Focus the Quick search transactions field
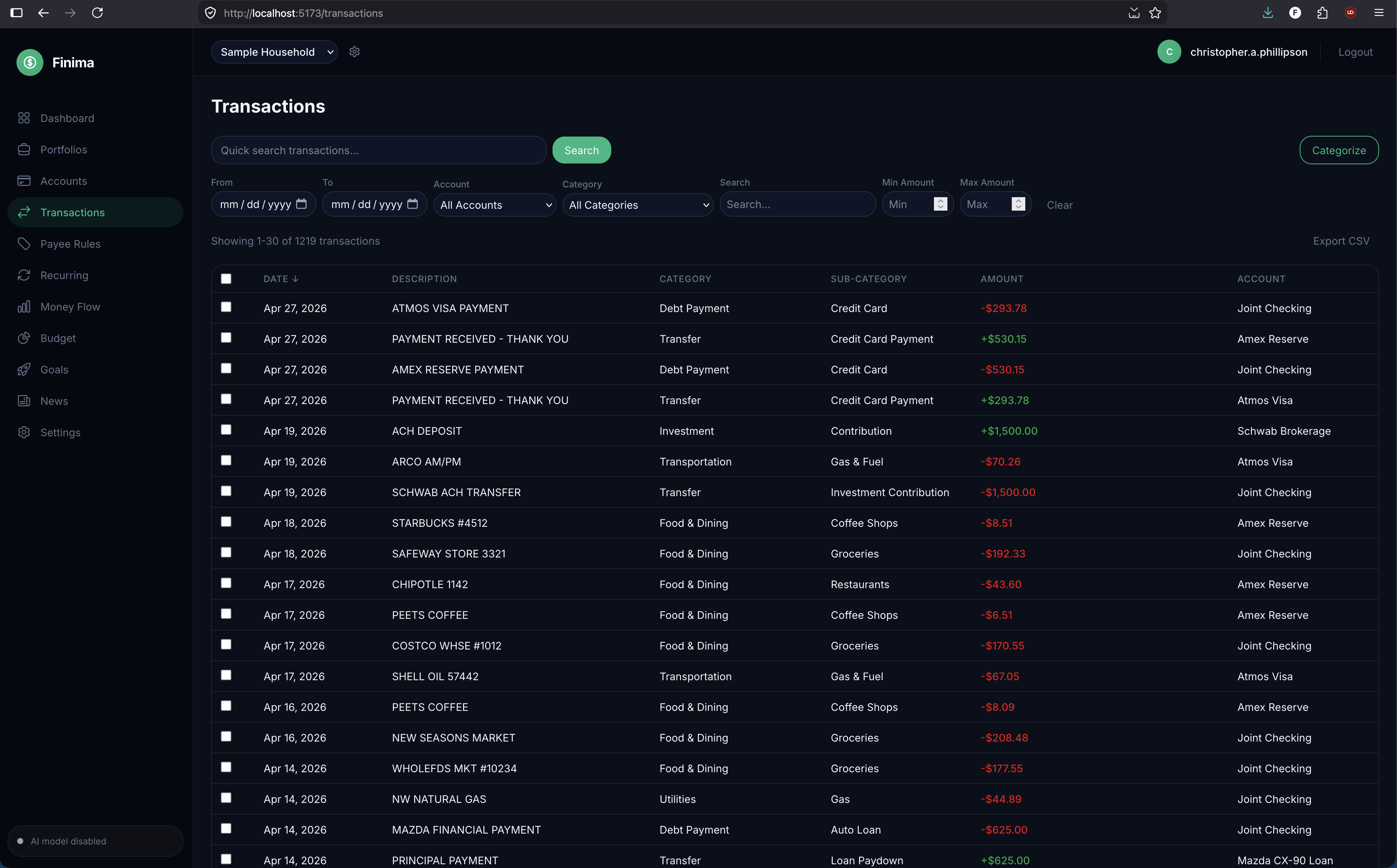 378,150
